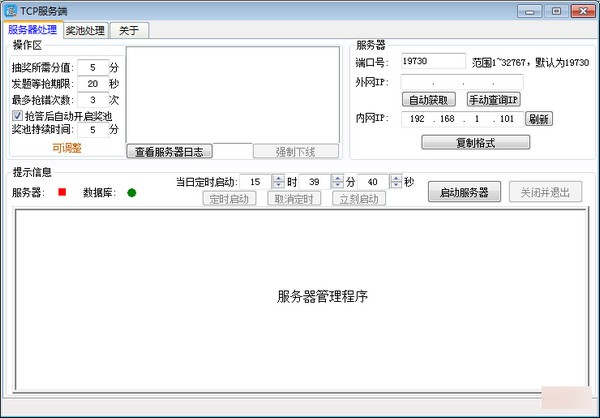Click the 手动查询IP button

pyautogui.click(x=494, y=100)
